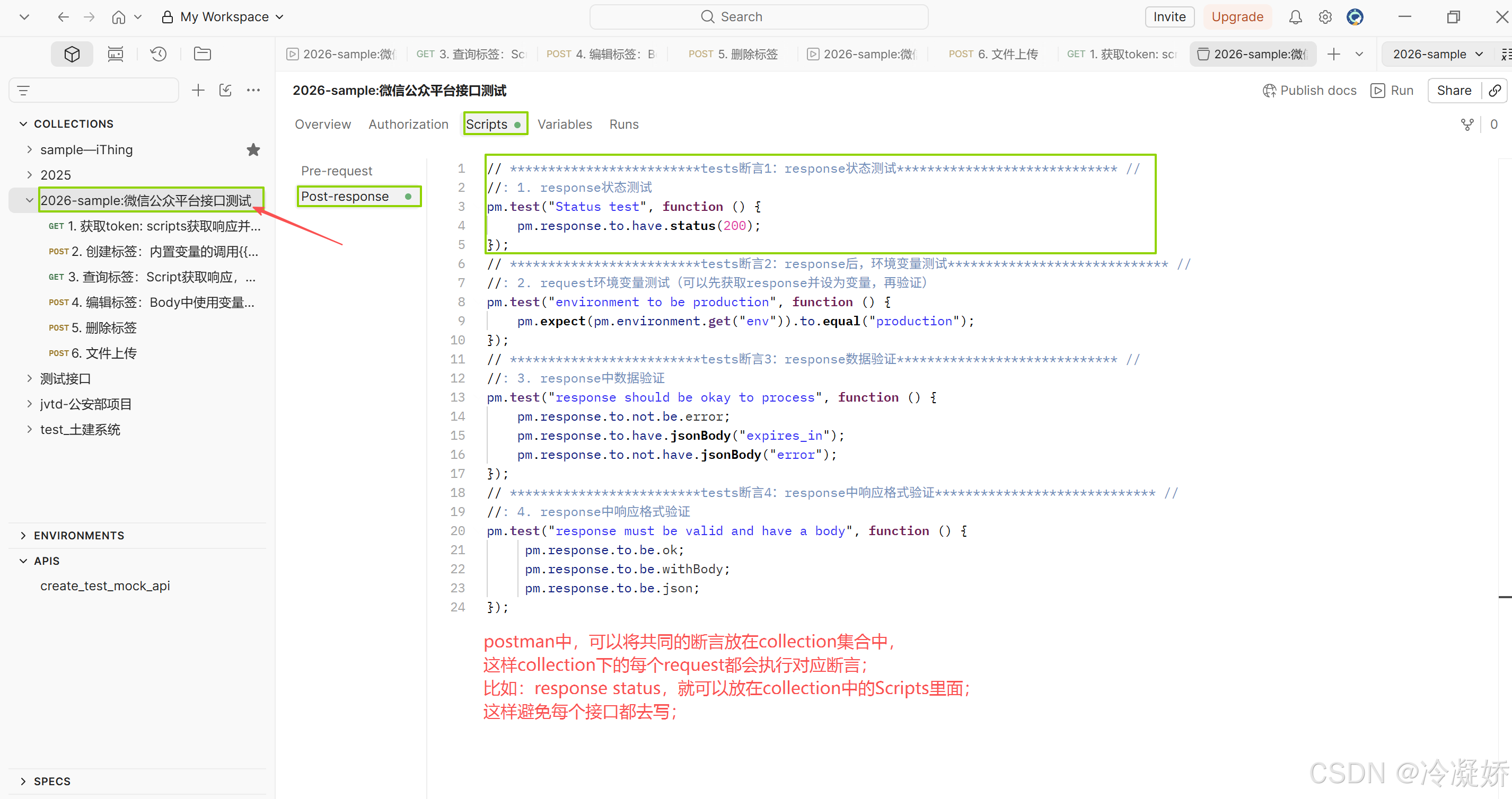Viewport: 1512px width, 799px height.
Task: Go forward with the right arrow
Action: [x=89, y=17]
